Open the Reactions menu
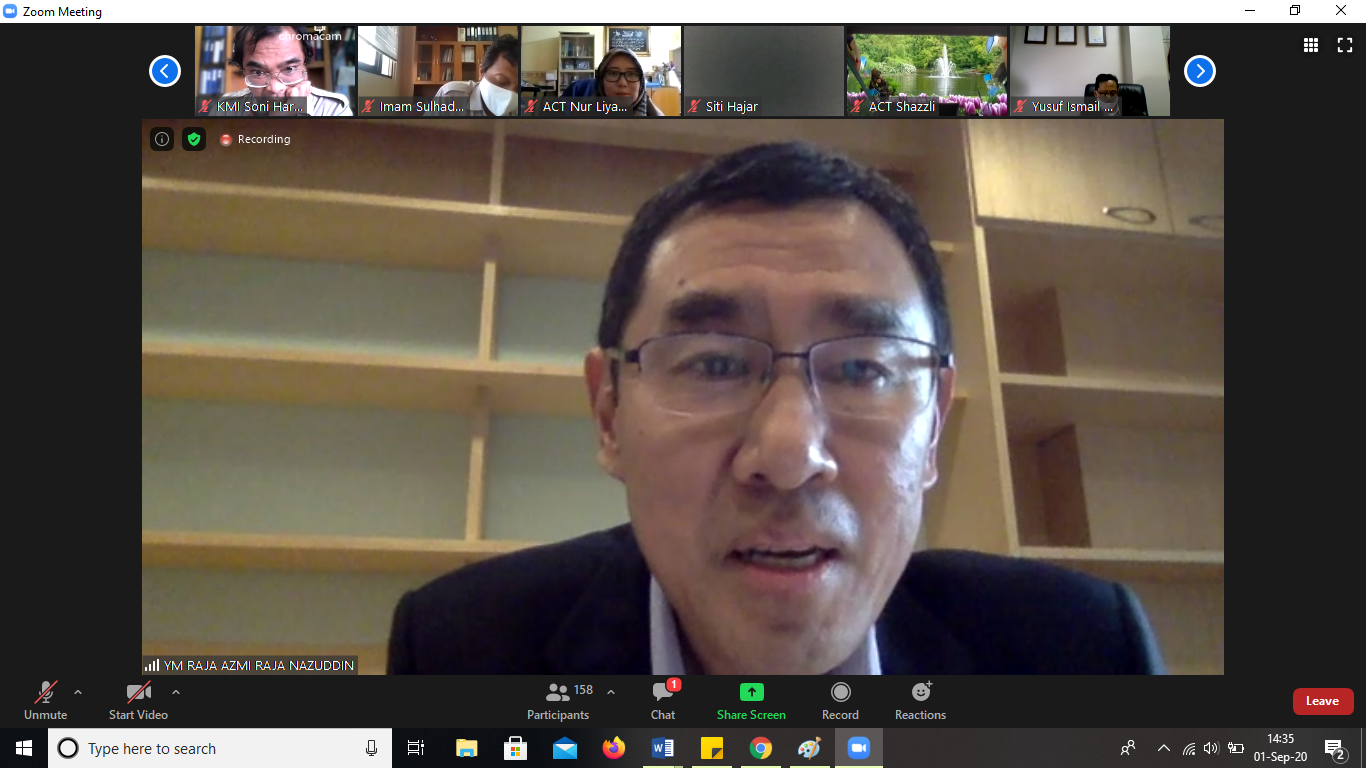The width and height of the screenshot is (1366, 768). pyautogui.click(x=920, y=700)
